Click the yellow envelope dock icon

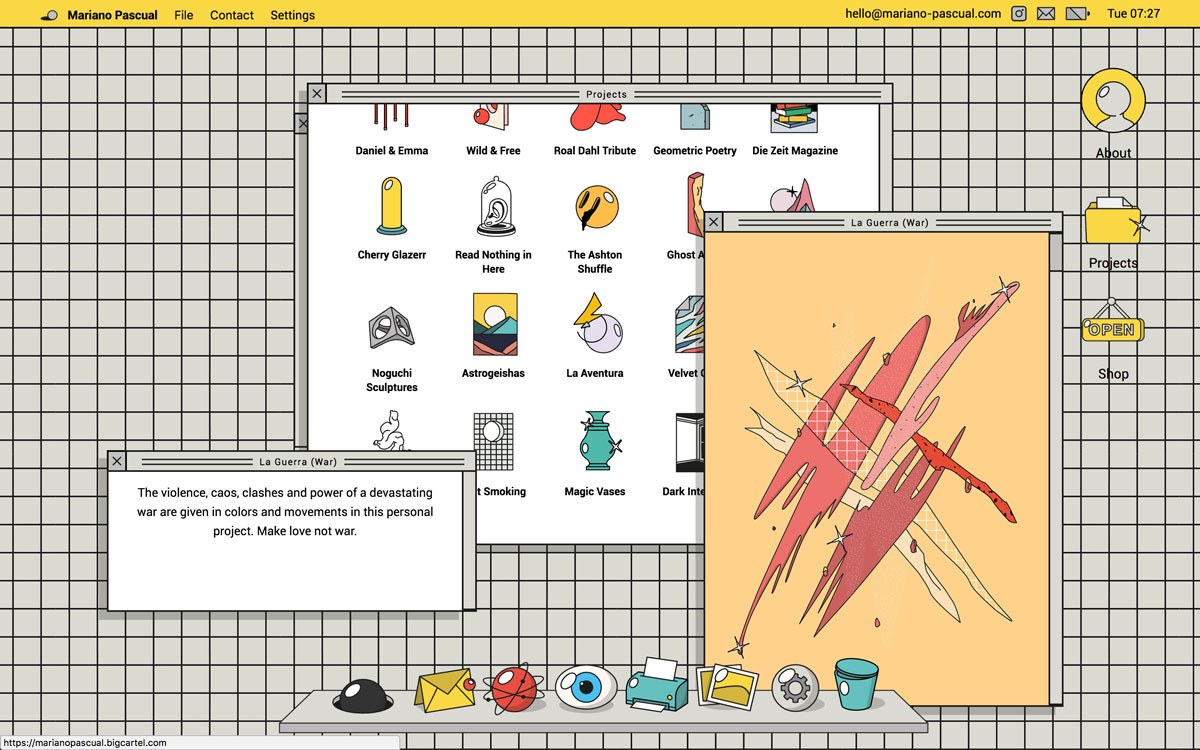pyautogui.click(x=444, y=690)
